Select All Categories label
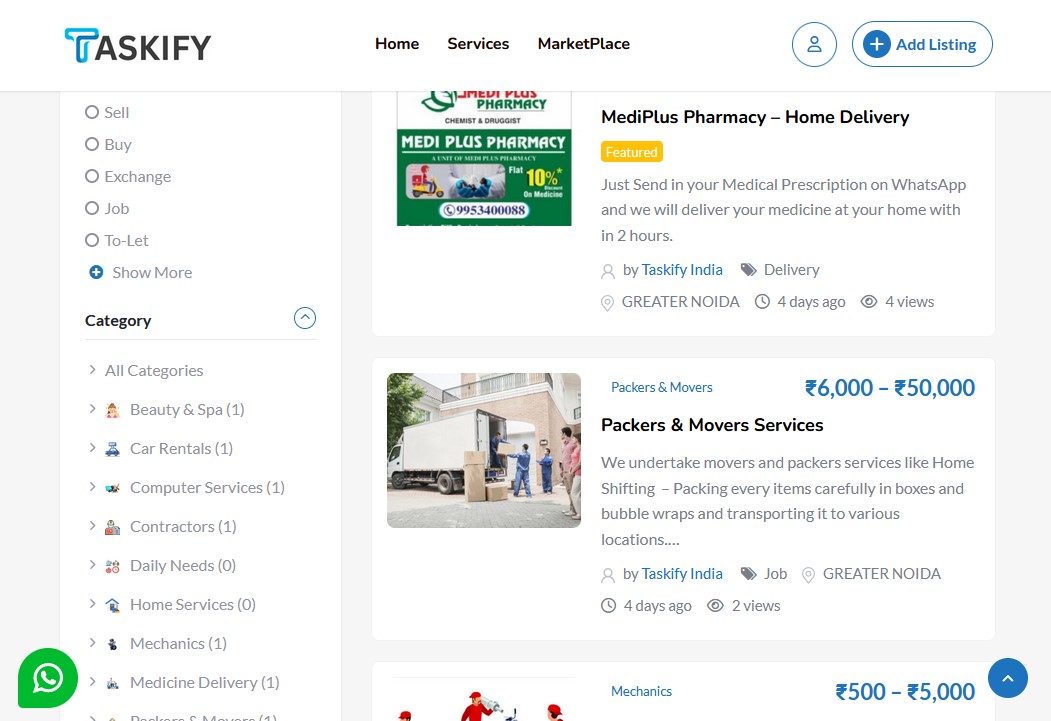 pyautogui.click(x=153, y=371)
